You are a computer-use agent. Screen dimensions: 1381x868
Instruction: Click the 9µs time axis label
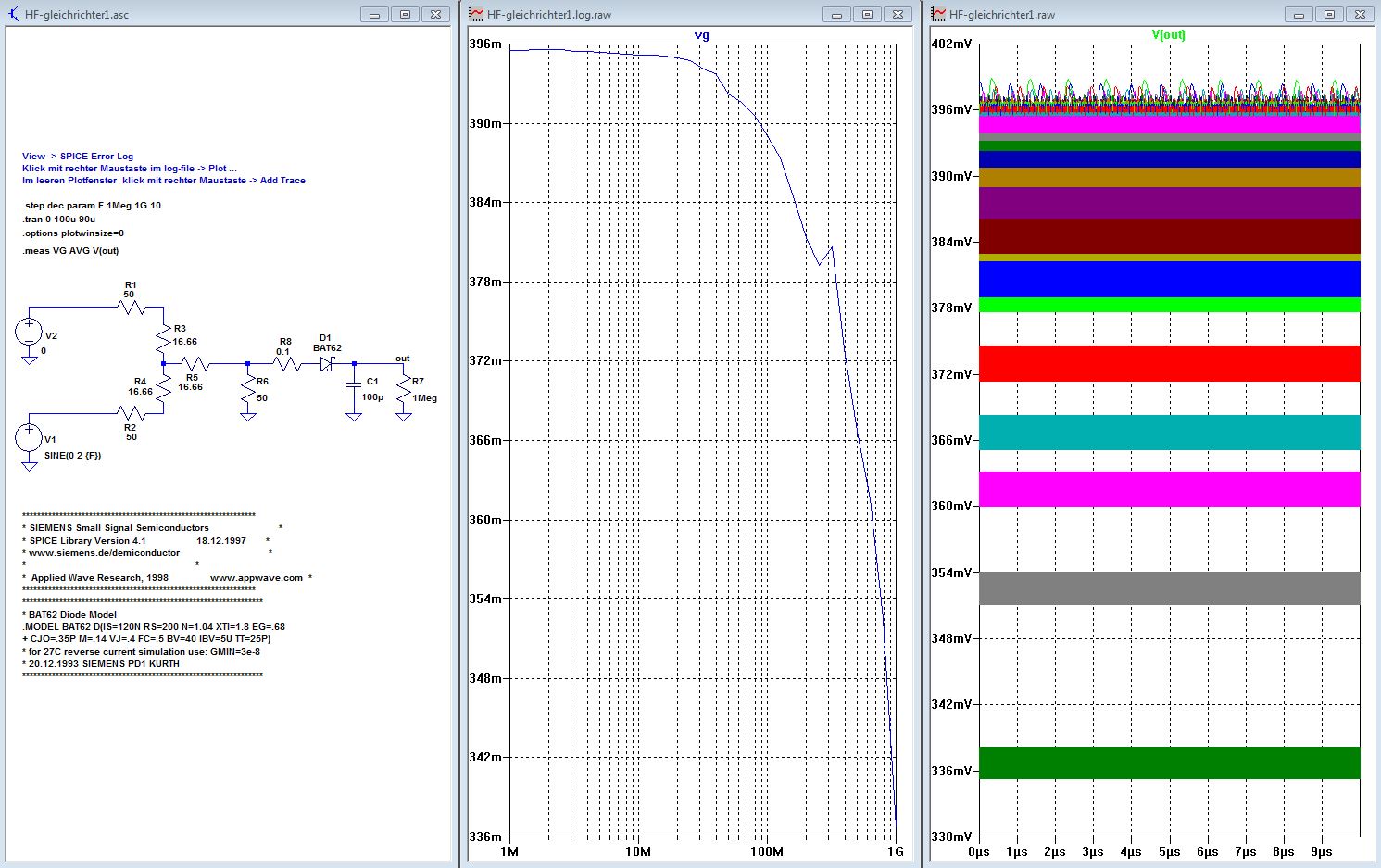coord(1322,851)
